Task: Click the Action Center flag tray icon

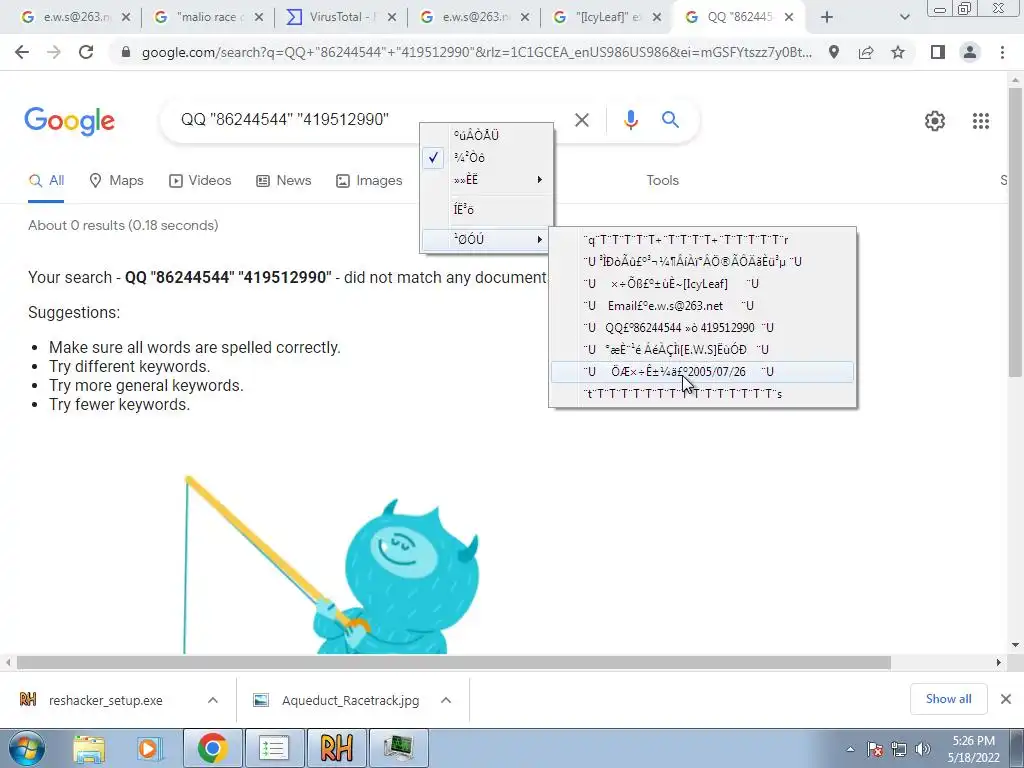Action: (875, 749)
